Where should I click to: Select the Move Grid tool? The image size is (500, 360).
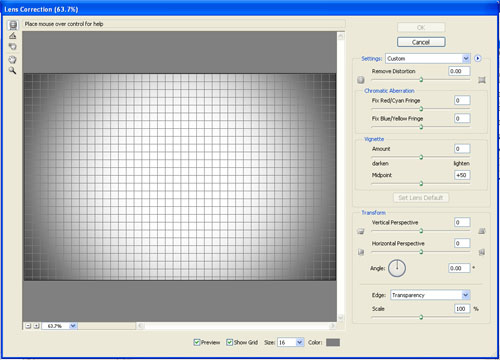(x=13, y=46)
